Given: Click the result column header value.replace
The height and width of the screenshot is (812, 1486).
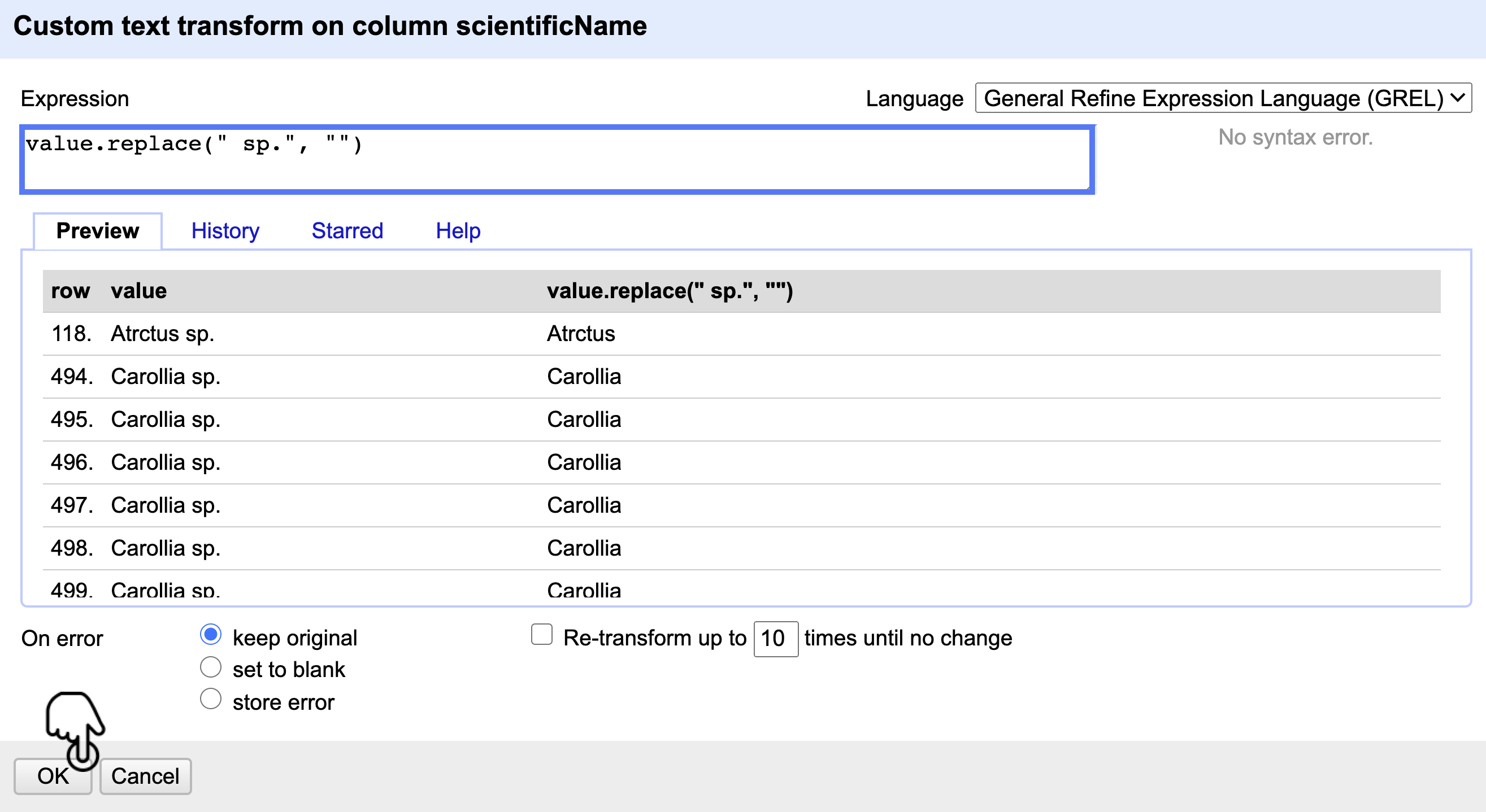Looking at the screenshot, I should 670,291.
